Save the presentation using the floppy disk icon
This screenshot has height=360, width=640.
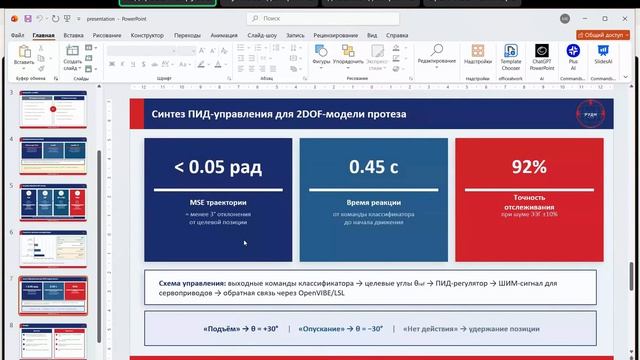pos(28,19)
